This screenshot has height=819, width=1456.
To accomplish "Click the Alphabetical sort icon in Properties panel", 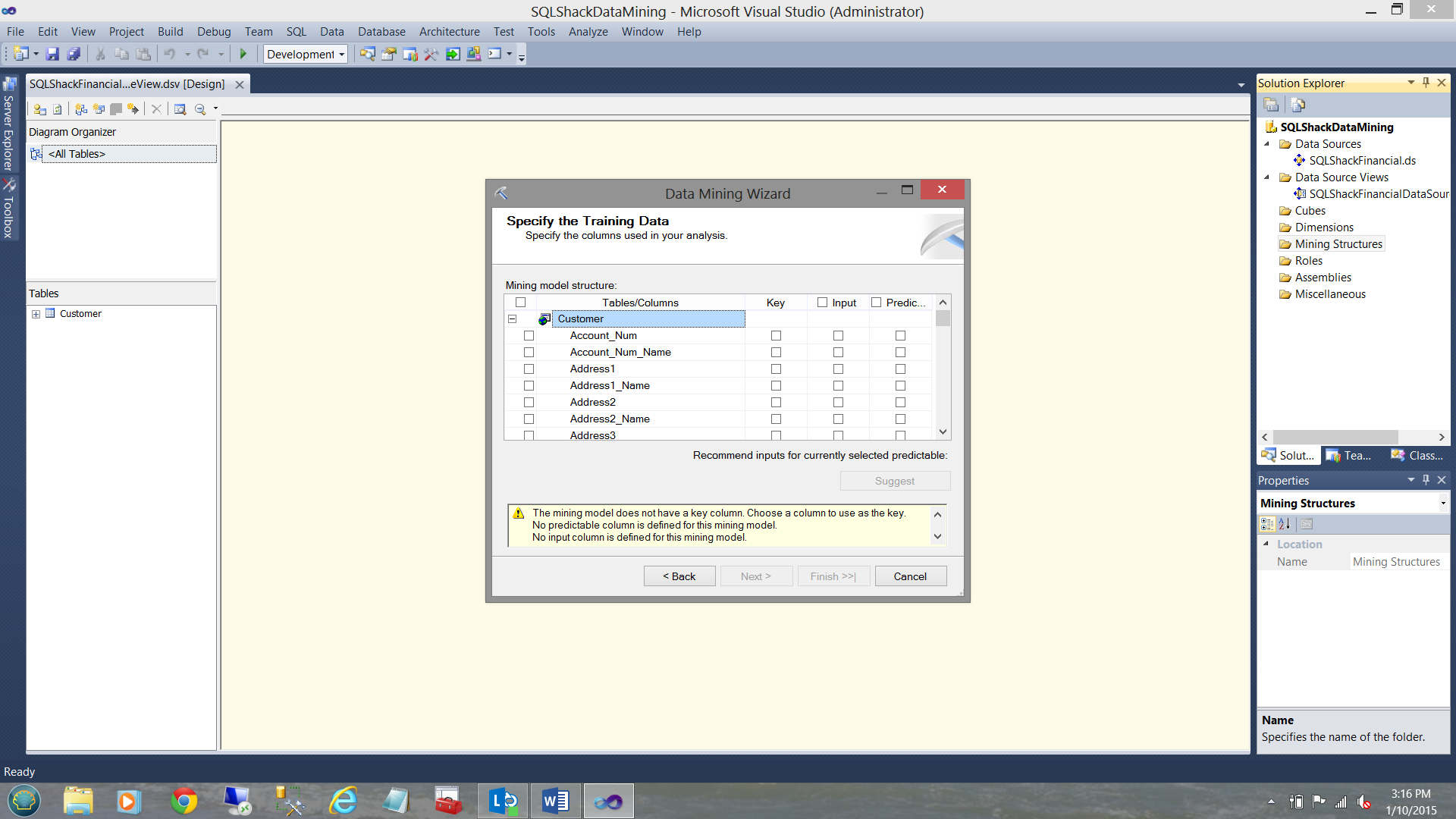I will click(x=1284, y=524).
